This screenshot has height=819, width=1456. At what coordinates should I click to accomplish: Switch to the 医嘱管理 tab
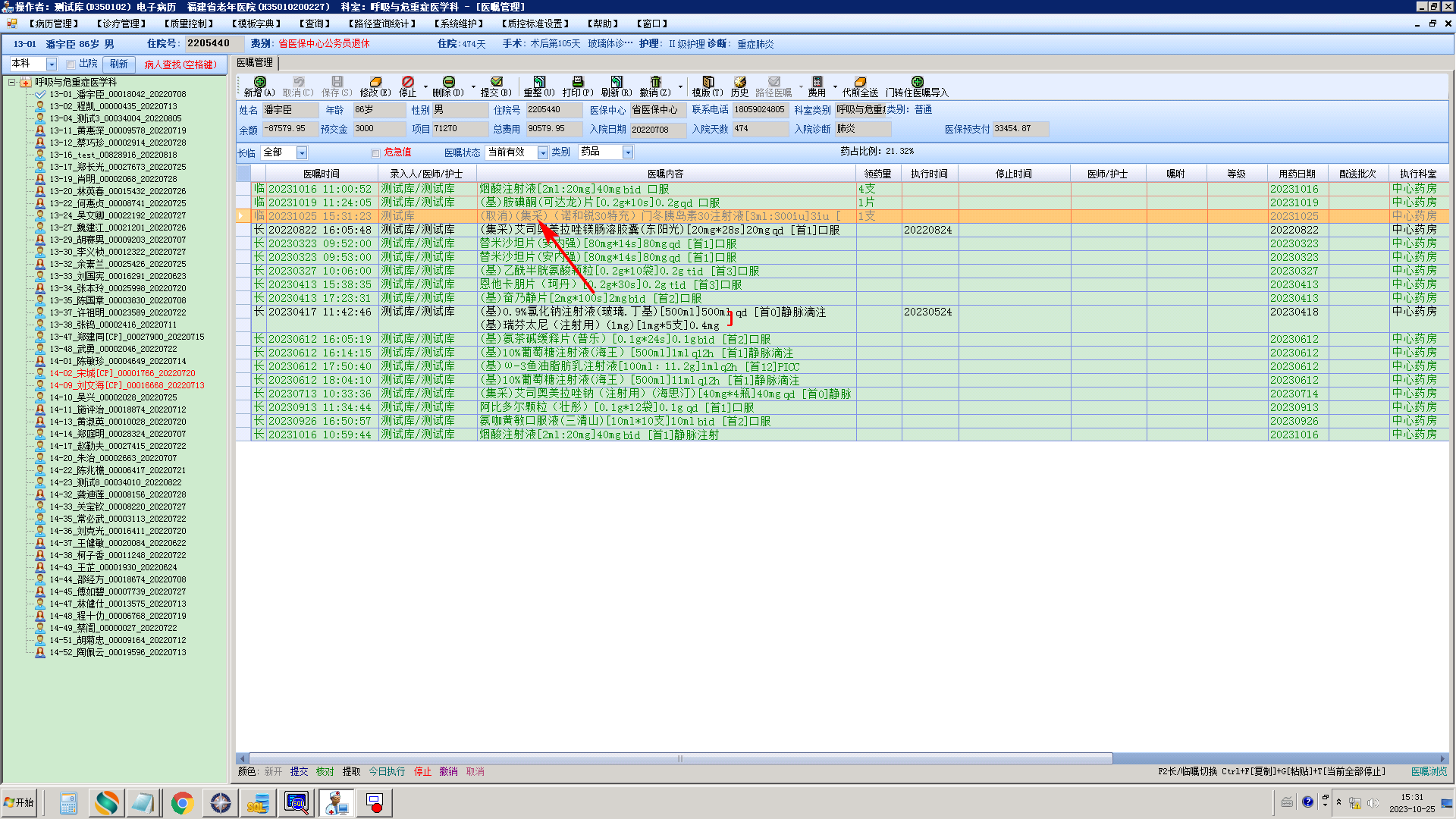point(255,63)
